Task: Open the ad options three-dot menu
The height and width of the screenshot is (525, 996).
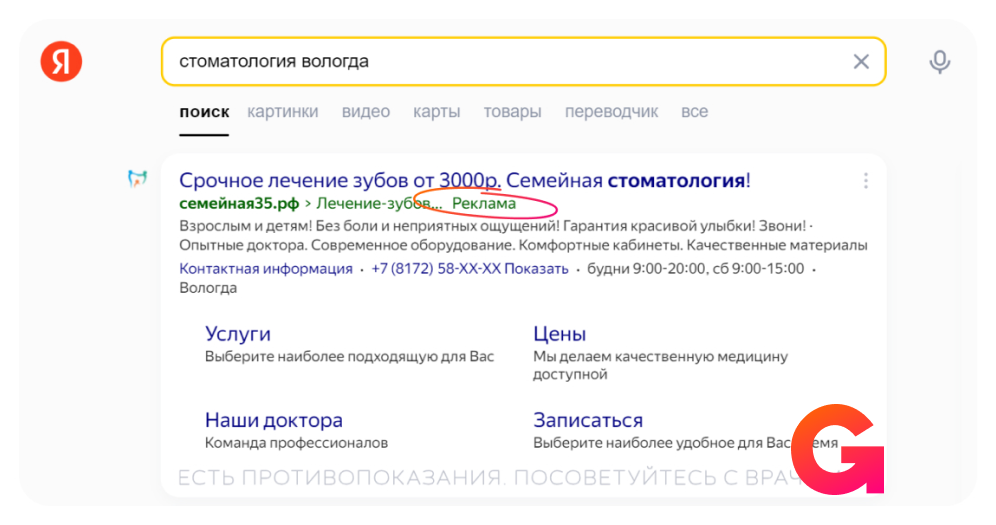Action: coord(865,181)
